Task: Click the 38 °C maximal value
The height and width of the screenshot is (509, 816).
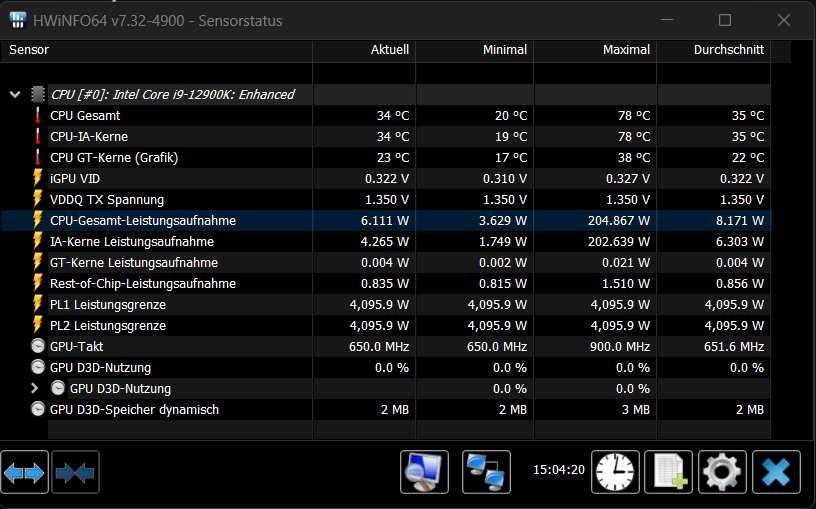Action: click(634, 158)
